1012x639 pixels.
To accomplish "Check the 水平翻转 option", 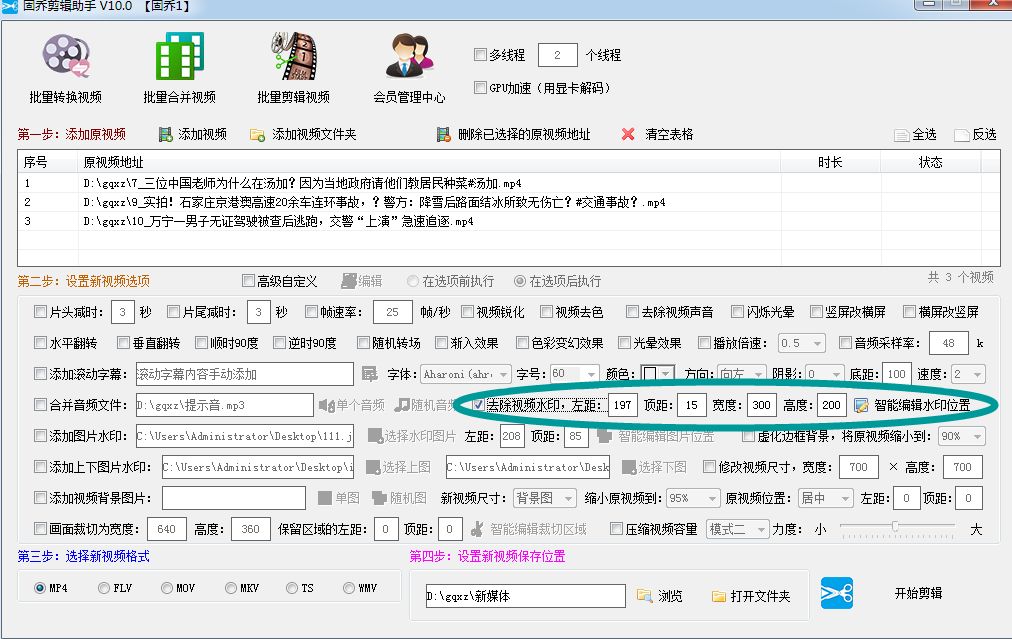I will [40, 343].
